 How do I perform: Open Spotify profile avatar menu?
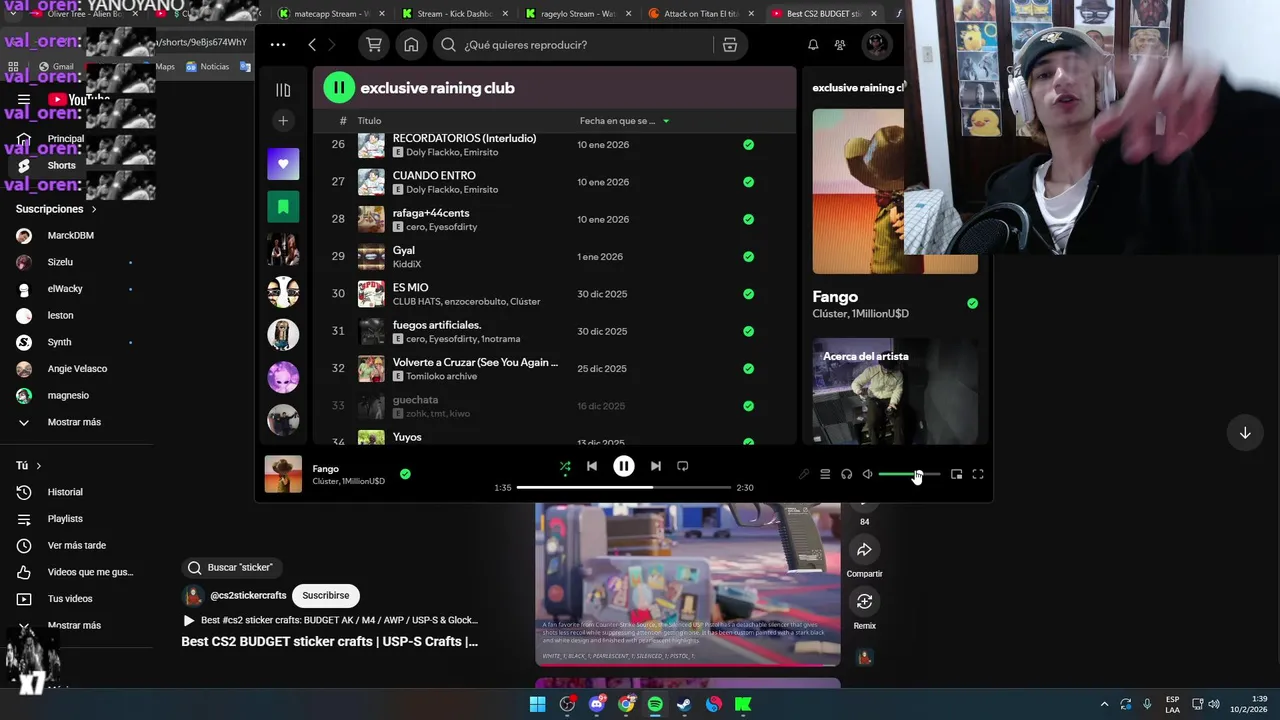[x=877, y=45]
